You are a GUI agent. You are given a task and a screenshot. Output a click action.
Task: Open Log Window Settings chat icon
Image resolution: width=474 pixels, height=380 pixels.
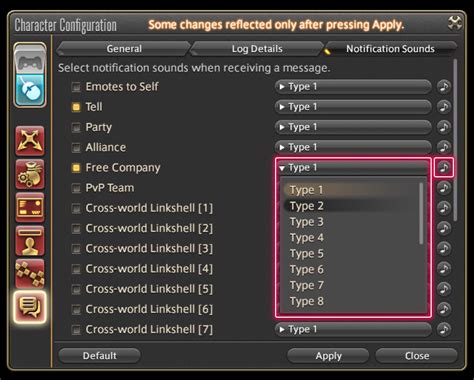[x=30, y=307]
